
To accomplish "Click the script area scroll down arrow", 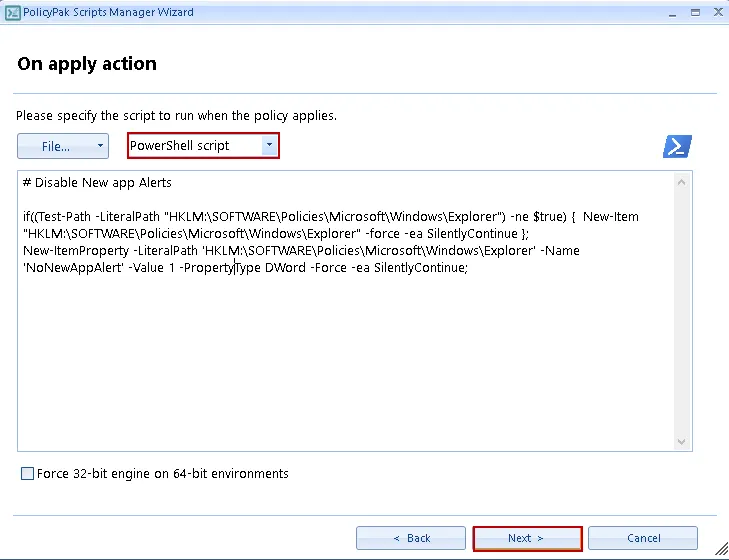I will (x=682, y=441).
